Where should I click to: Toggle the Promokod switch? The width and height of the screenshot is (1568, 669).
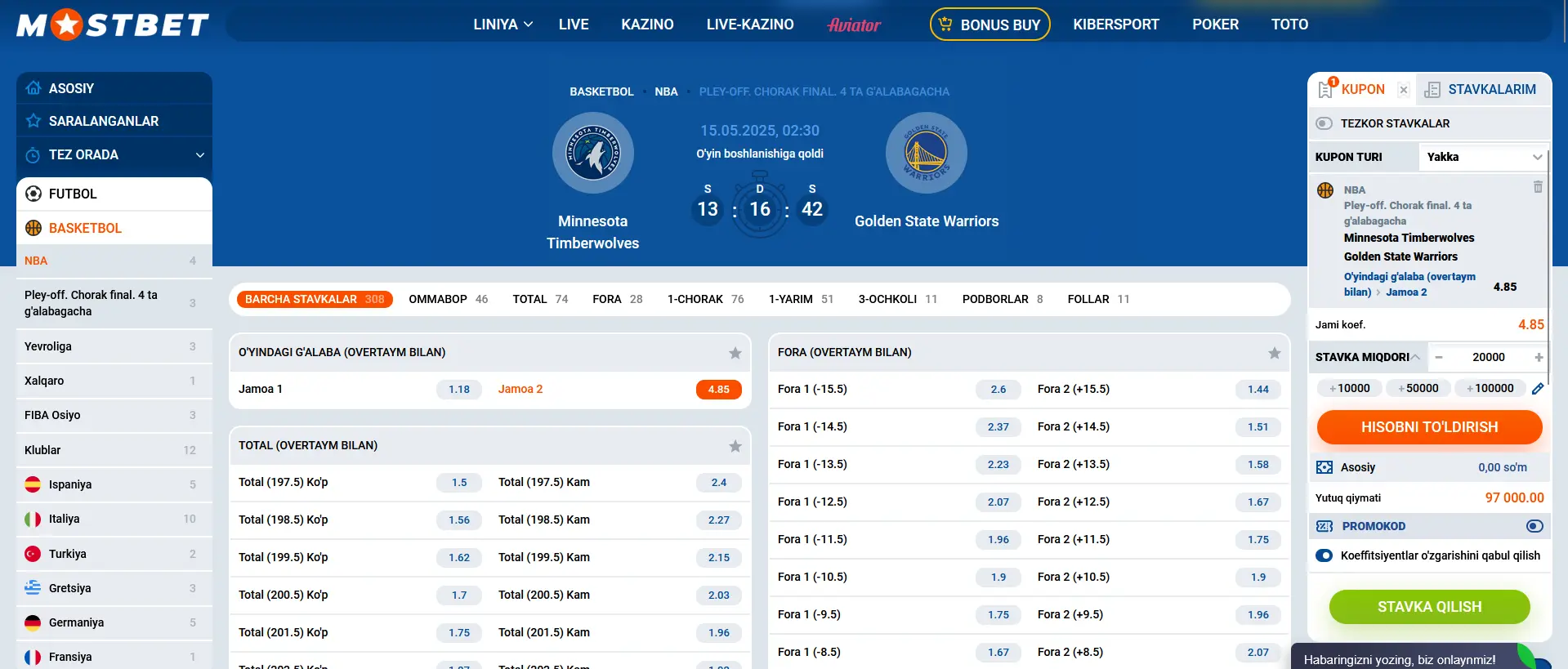click(x=1534, y=526)
